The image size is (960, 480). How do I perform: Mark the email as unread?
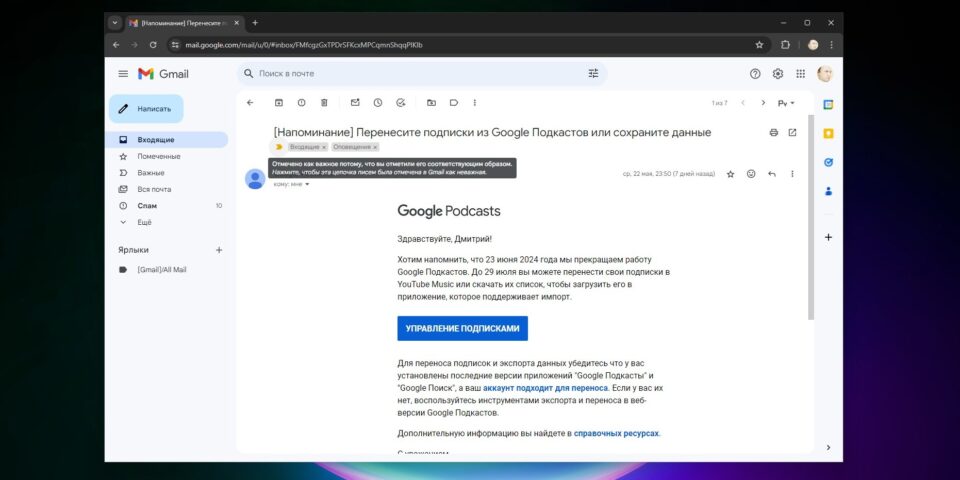pos(355,103)
